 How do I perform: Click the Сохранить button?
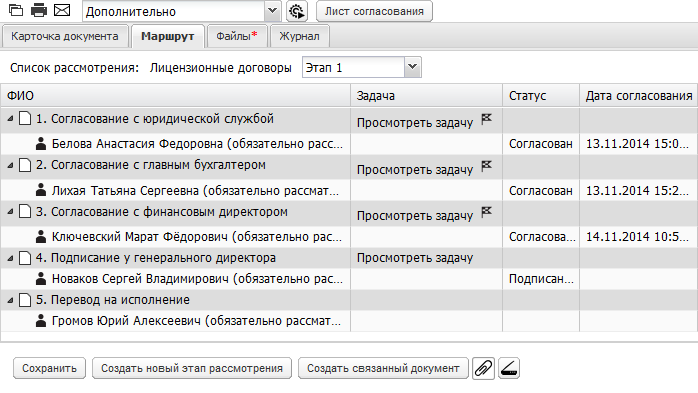(x=49, y=369)
